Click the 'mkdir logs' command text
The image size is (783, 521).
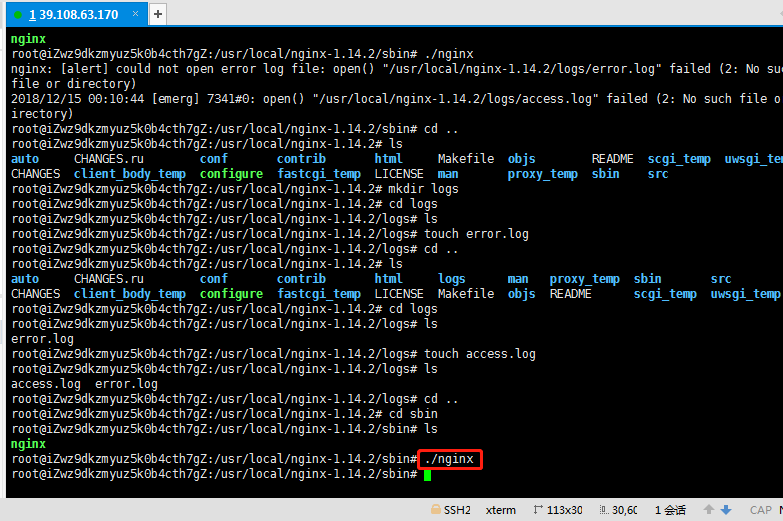423,189
